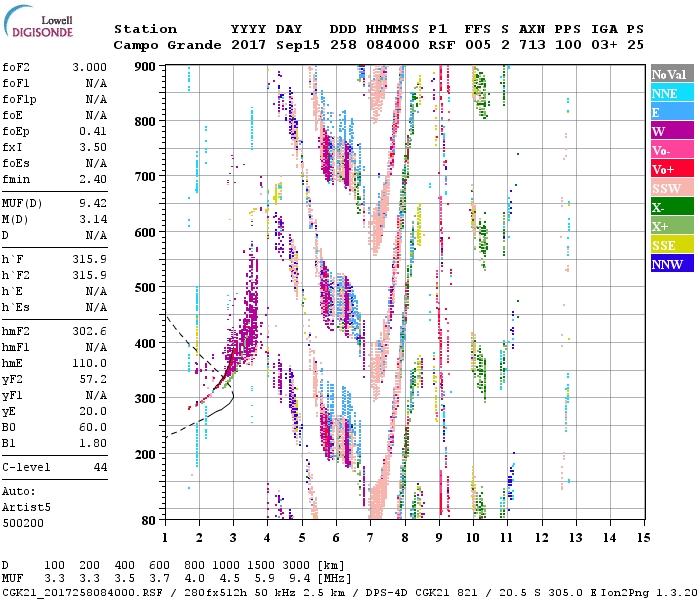The image size is (700, 600).
Task: Click the foF2 value 3.000
Action: [88, 67]
